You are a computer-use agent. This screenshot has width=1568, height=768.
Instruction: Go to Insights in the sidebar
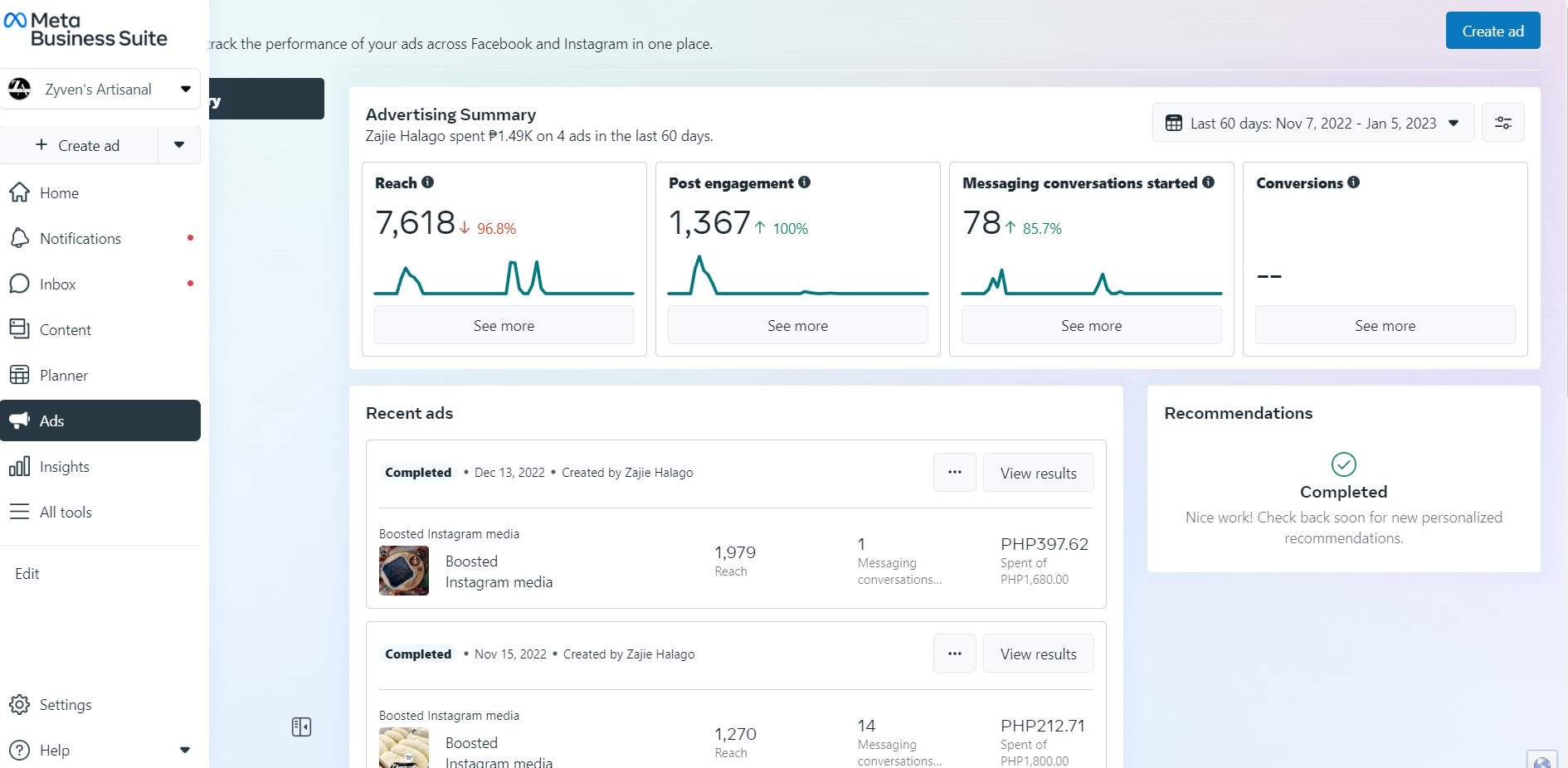tap(65, 467)
